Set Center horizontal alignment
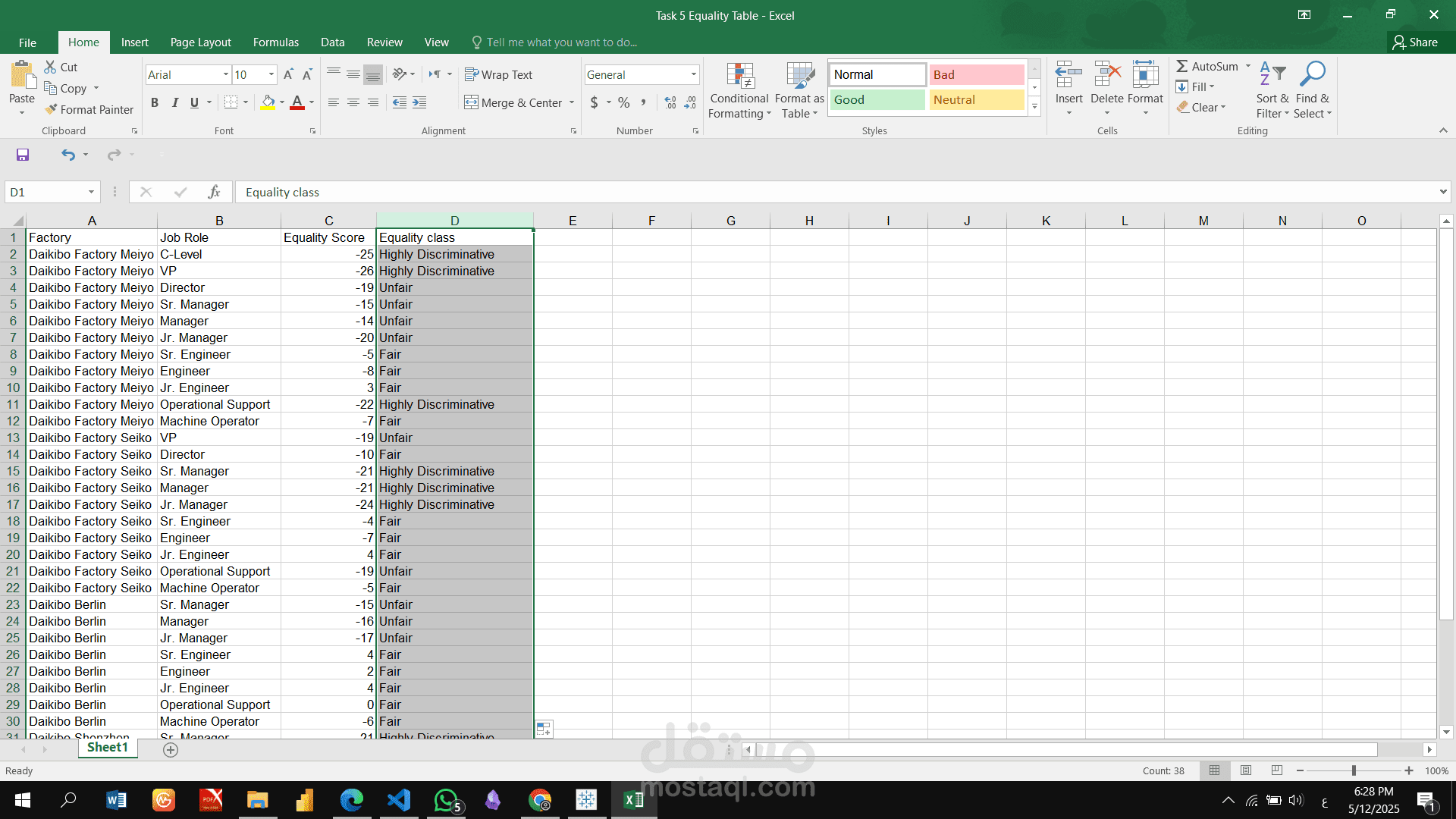 pos(353,102)
